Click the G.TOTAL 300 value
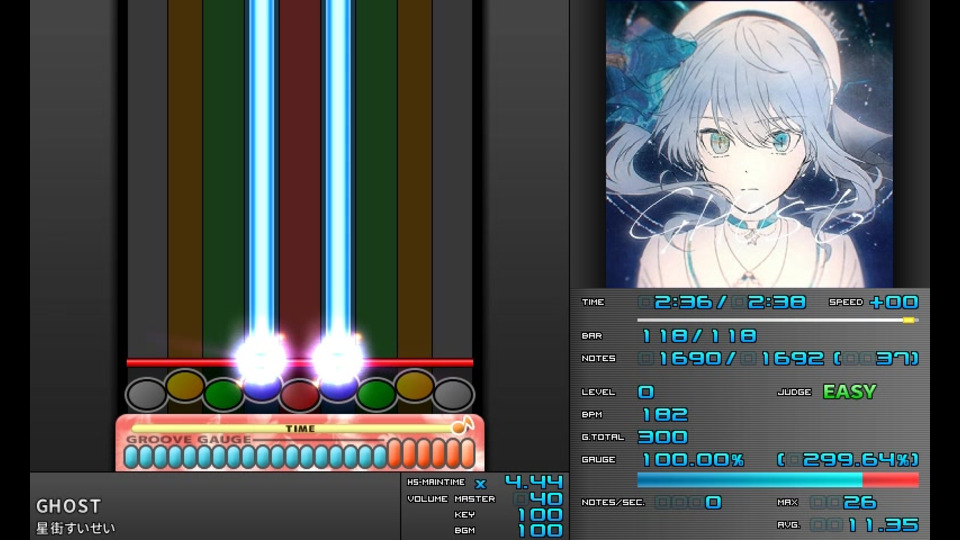Screen dimensions: 960x540 [663, 437]
